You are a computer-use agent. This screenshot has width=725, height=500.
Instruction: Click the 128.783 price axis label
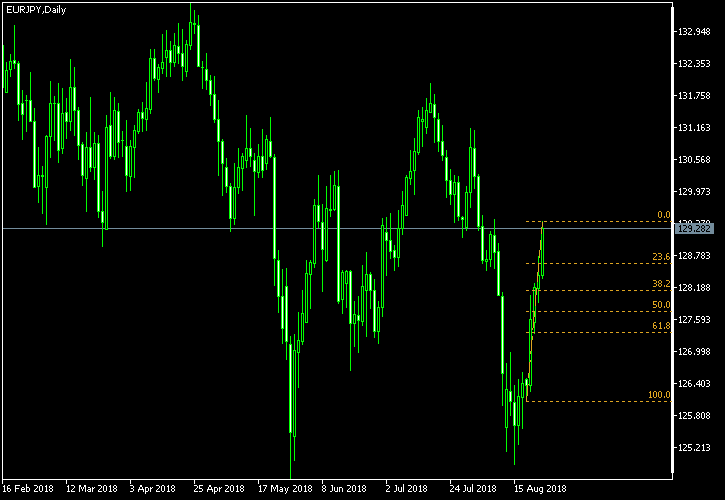click(694, 256)
